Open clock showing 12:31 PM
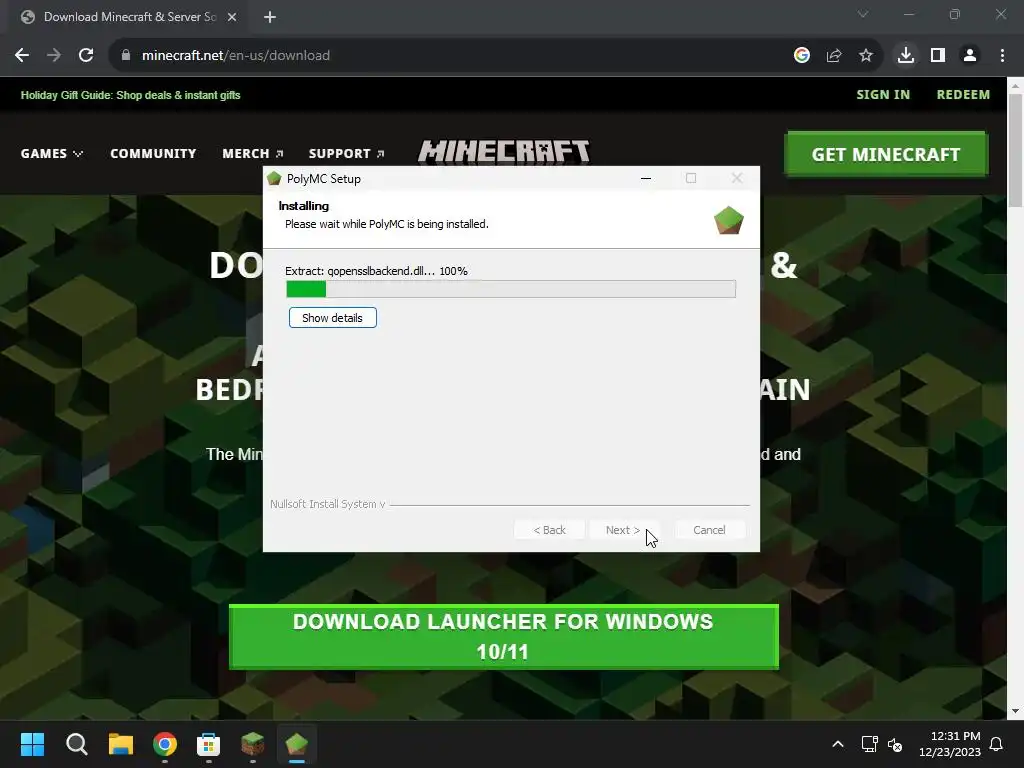 950,744
